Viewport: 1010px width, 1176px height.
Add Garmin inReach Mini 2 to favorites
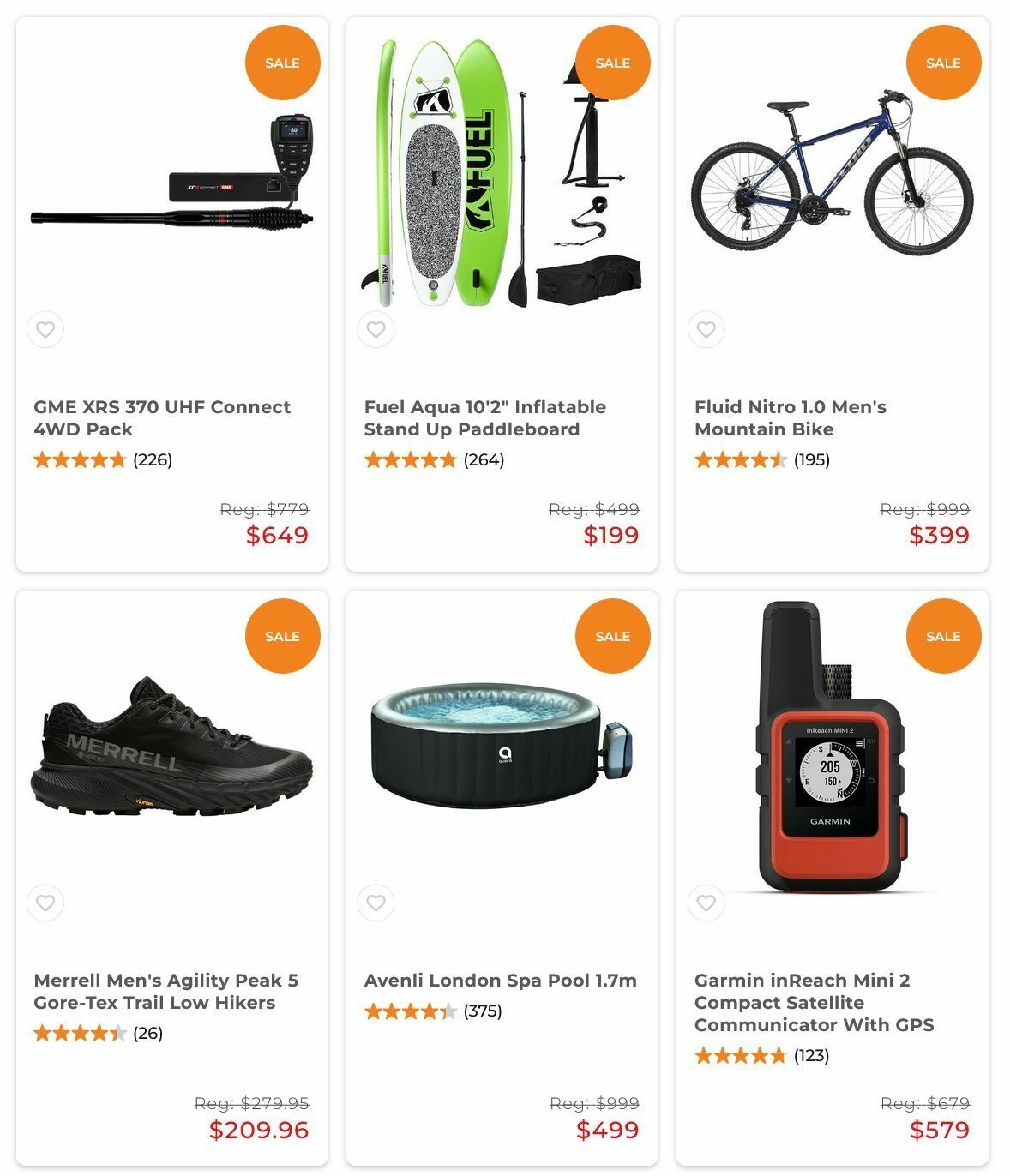(x=706, y=903)
